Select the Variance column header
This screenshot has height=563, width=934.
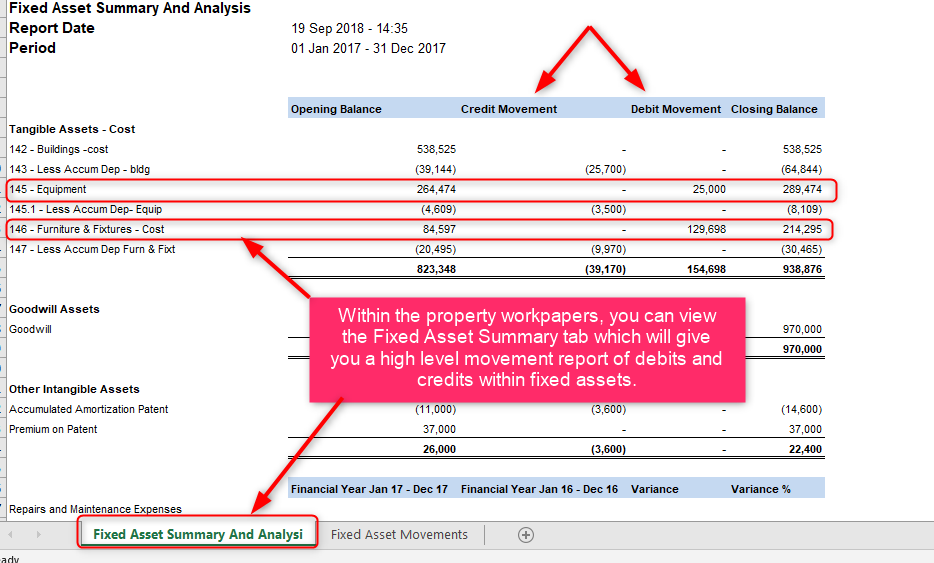tap(655, 489)
